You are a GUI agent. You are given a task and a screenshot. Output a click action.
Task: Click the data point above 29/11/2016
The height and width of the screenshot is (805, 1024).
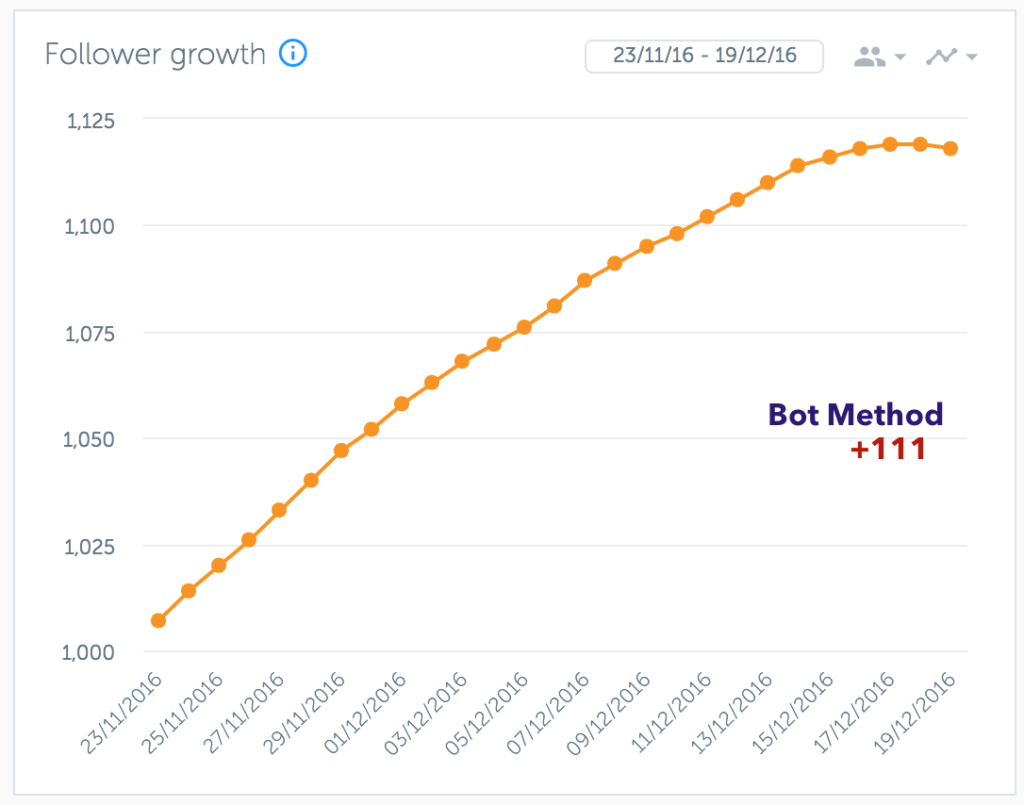tap(341, 450)
